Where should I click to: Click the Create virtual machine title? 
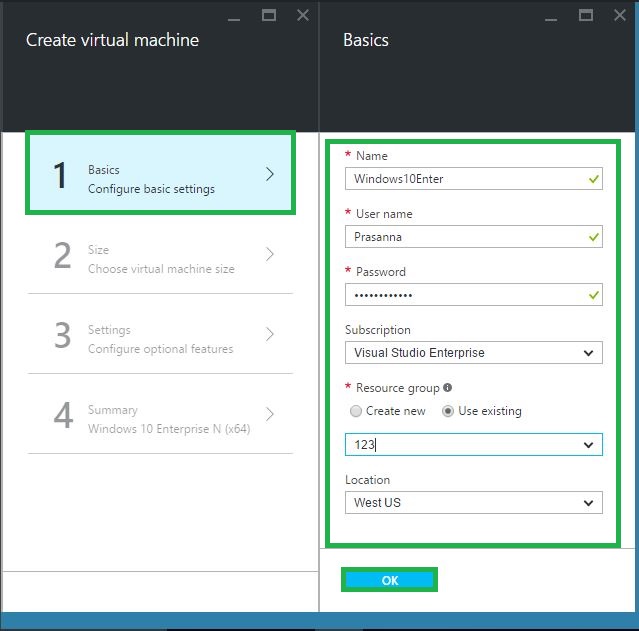point(112,40)
